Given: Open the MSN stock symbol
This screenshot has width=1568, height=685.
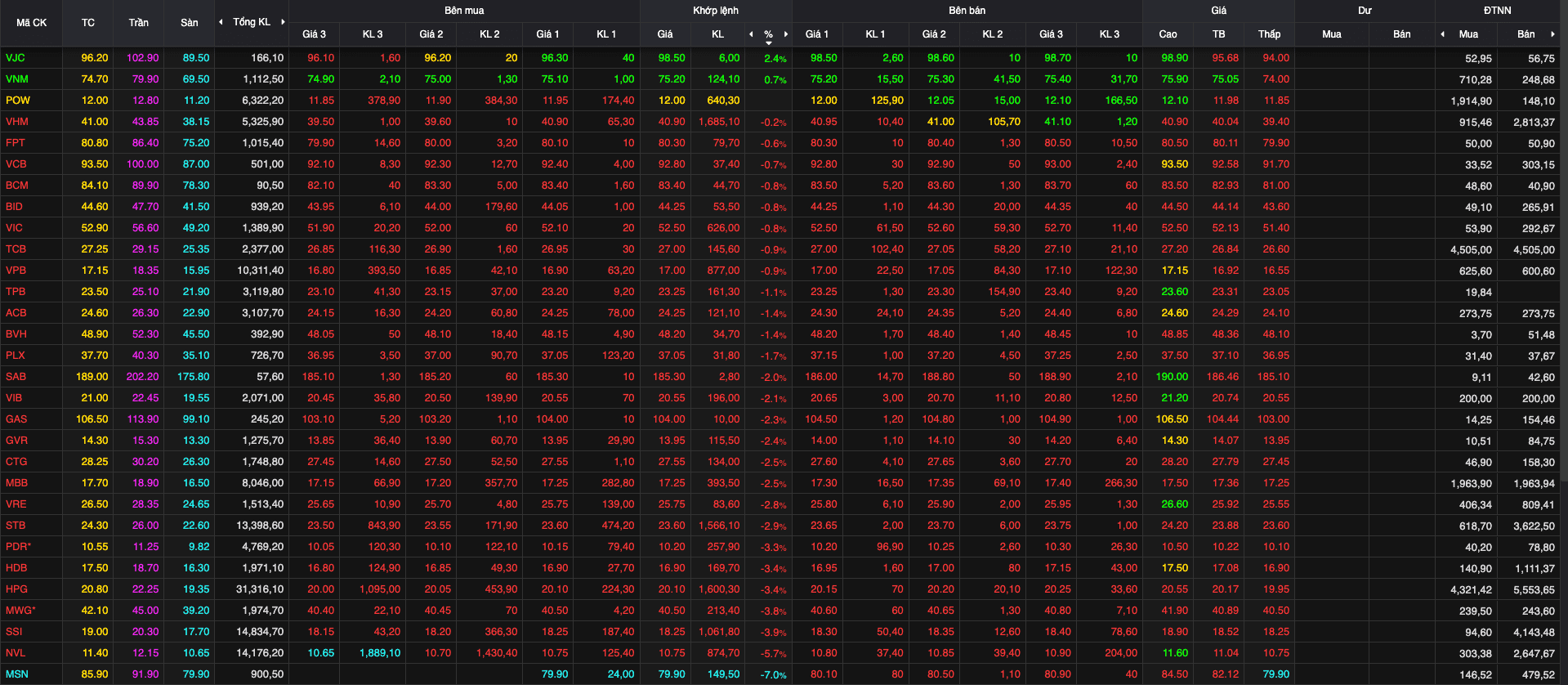Looking at the screenshot, I should tap(16, 674).
